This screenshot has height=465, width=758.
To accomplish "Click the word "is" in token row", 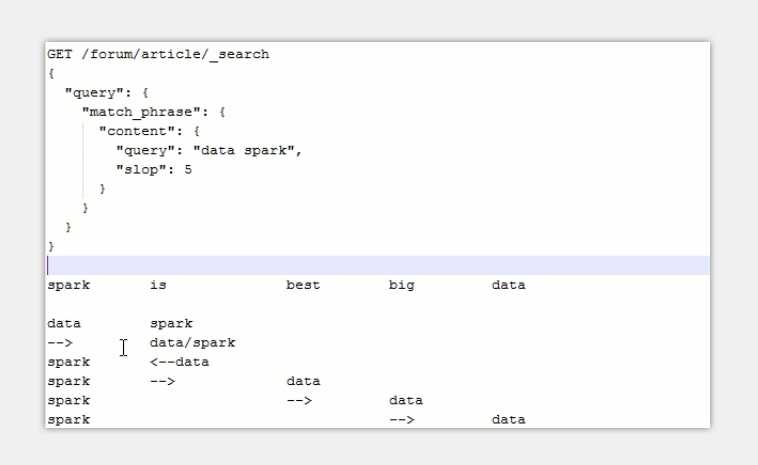I will tap(158, 285).
